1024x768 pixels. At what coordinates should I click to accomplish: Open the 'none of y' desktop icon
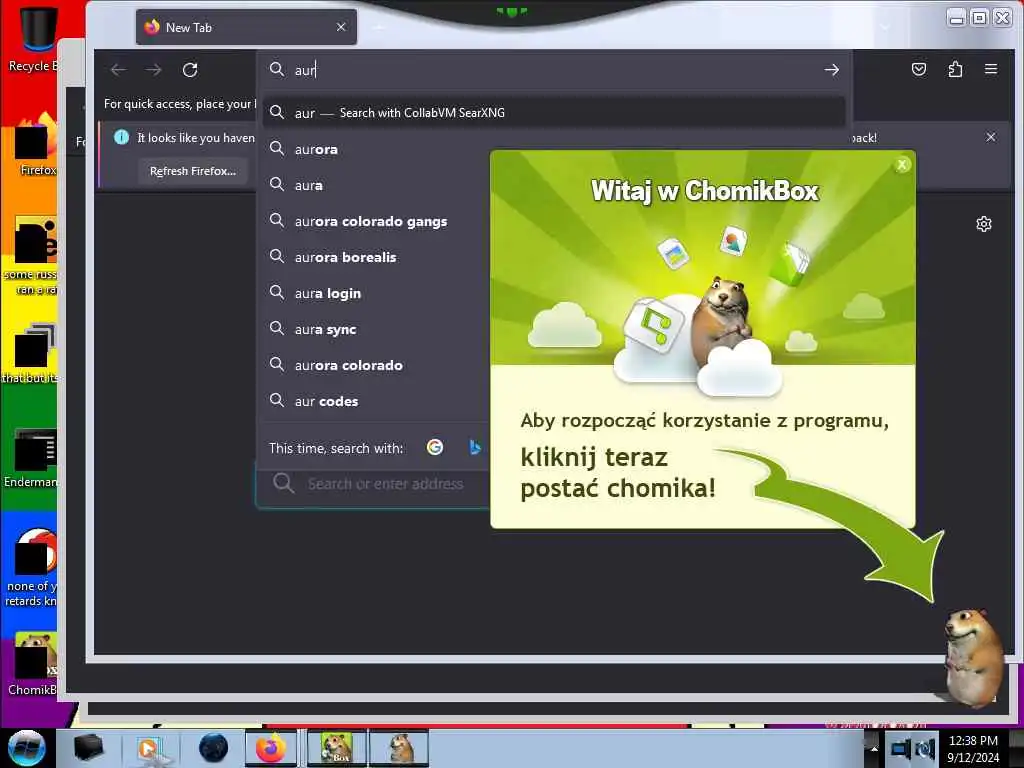[31, 567]
